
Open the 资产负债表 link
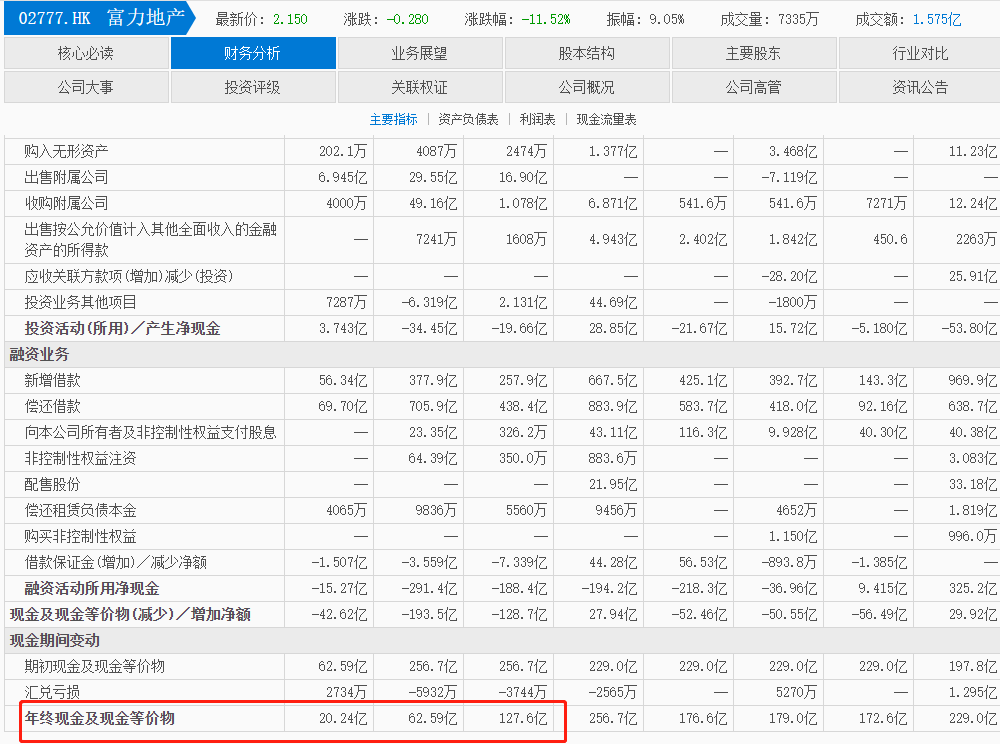click(468, 119)
